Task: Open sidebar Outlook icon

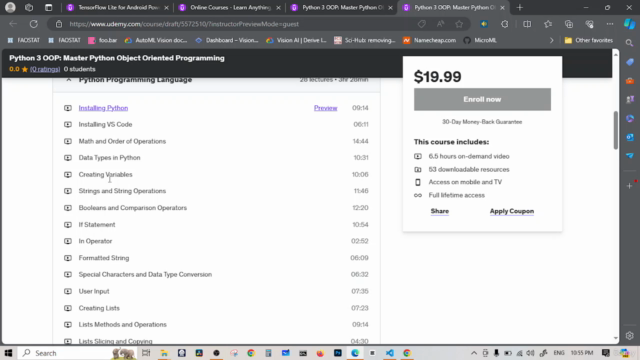Action: point(630,137)
